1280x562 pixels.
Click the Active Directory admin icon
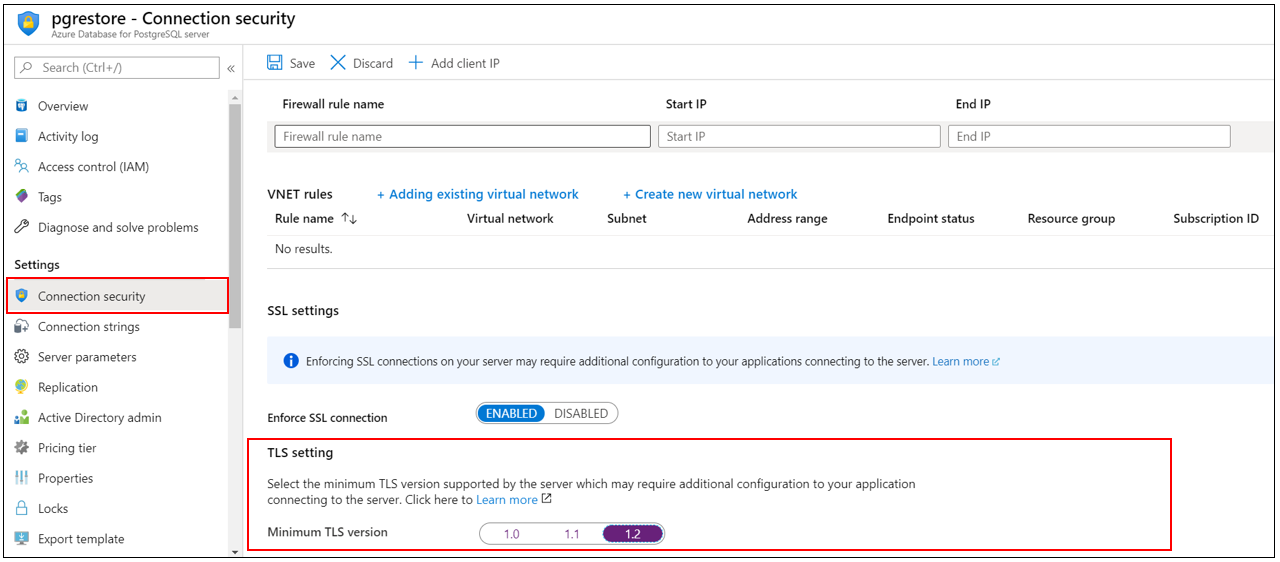(x=22, y=418)
